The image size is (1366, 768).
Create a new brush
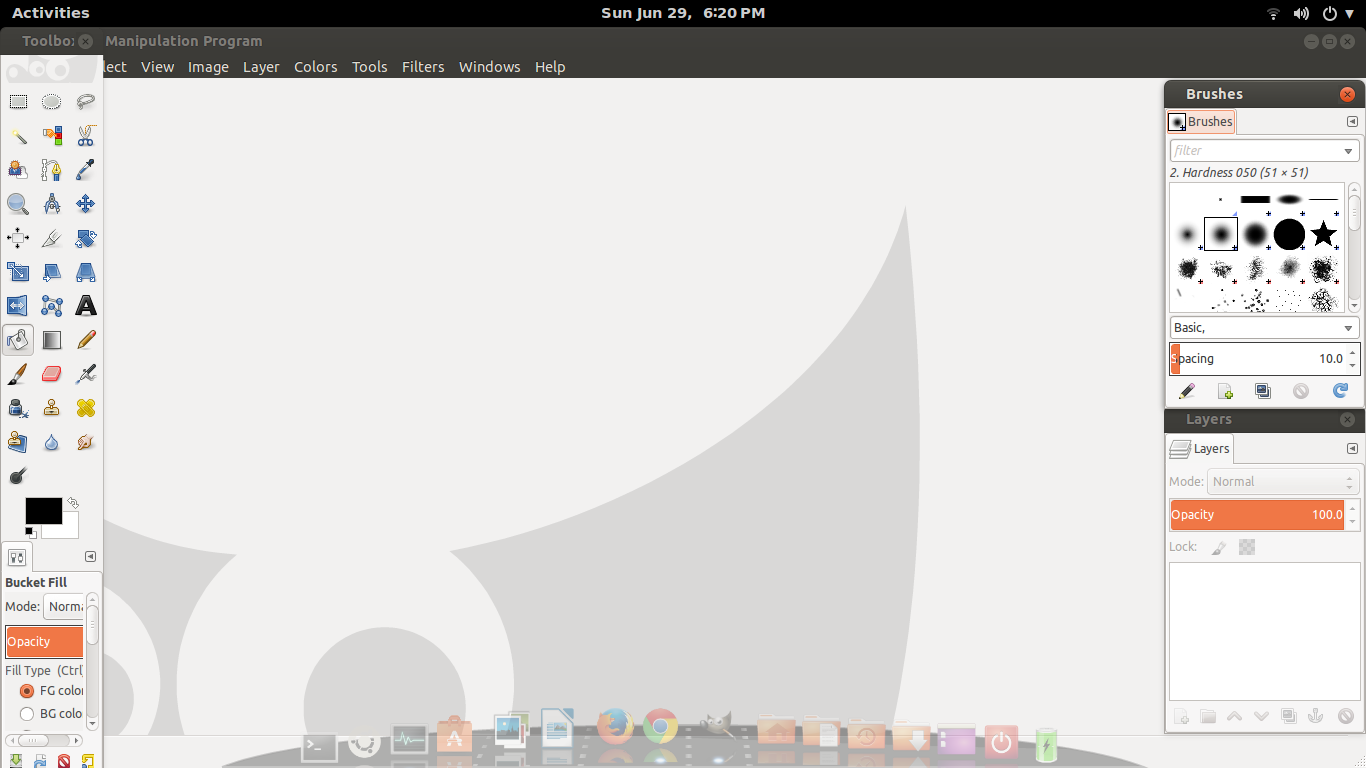click(x=1225, y=391)
